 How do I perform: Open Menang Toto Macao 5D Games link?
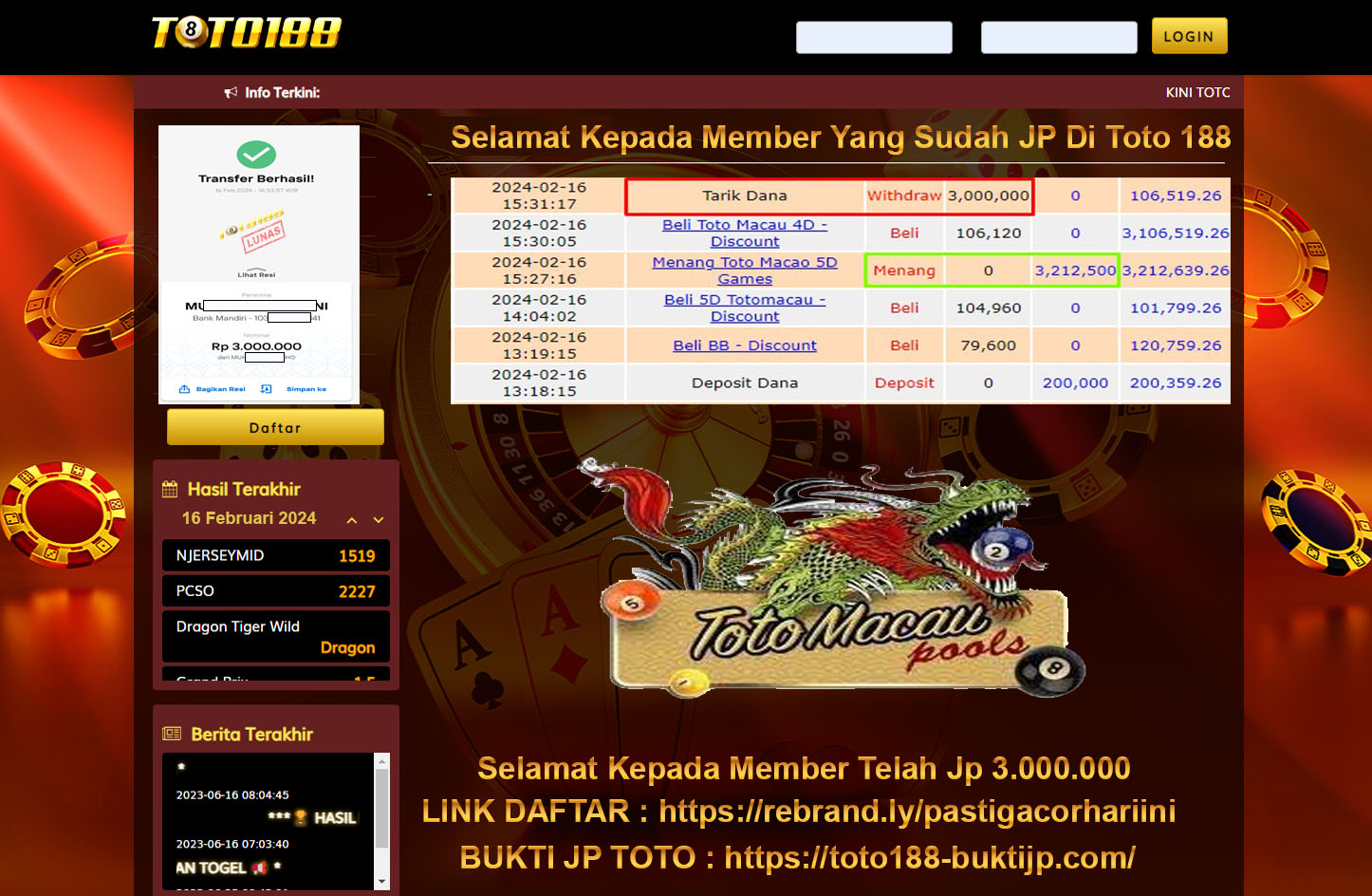point(745,271)
